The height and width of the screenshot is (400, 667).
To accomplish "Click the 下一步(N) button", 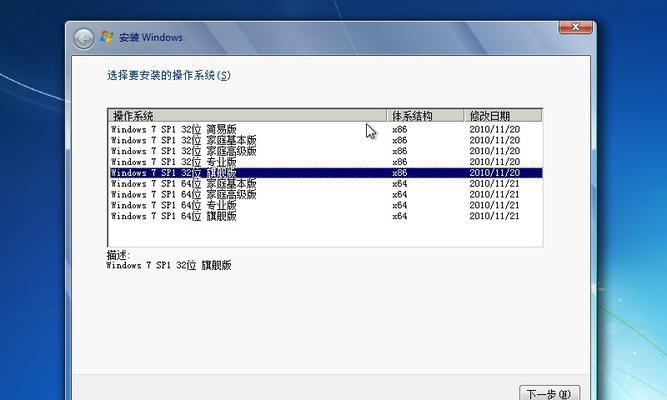I will coord(549,394).
